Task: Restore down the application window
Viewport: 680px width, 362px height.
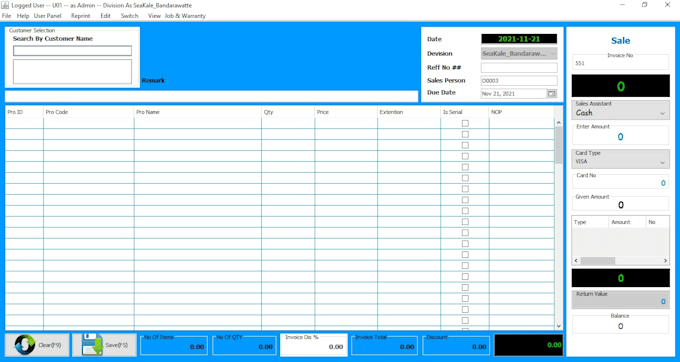Action: [645, 5]
